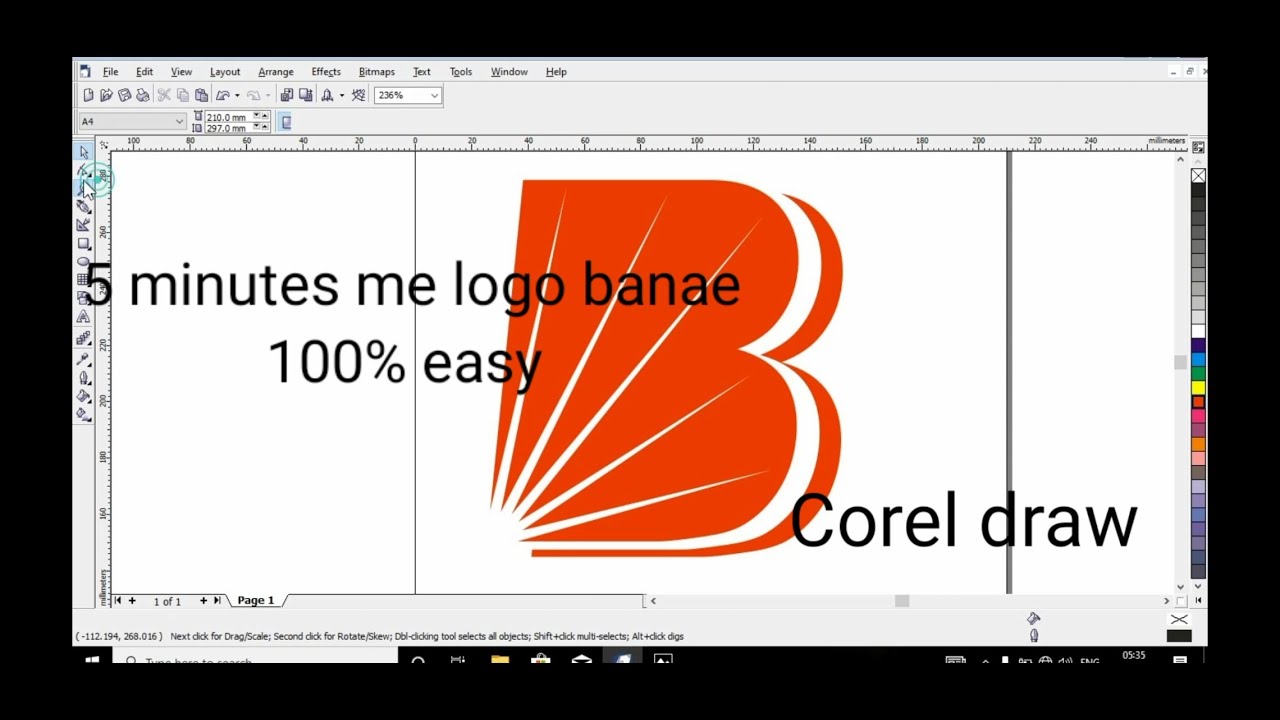Open the Effects menu

[326, 72]
